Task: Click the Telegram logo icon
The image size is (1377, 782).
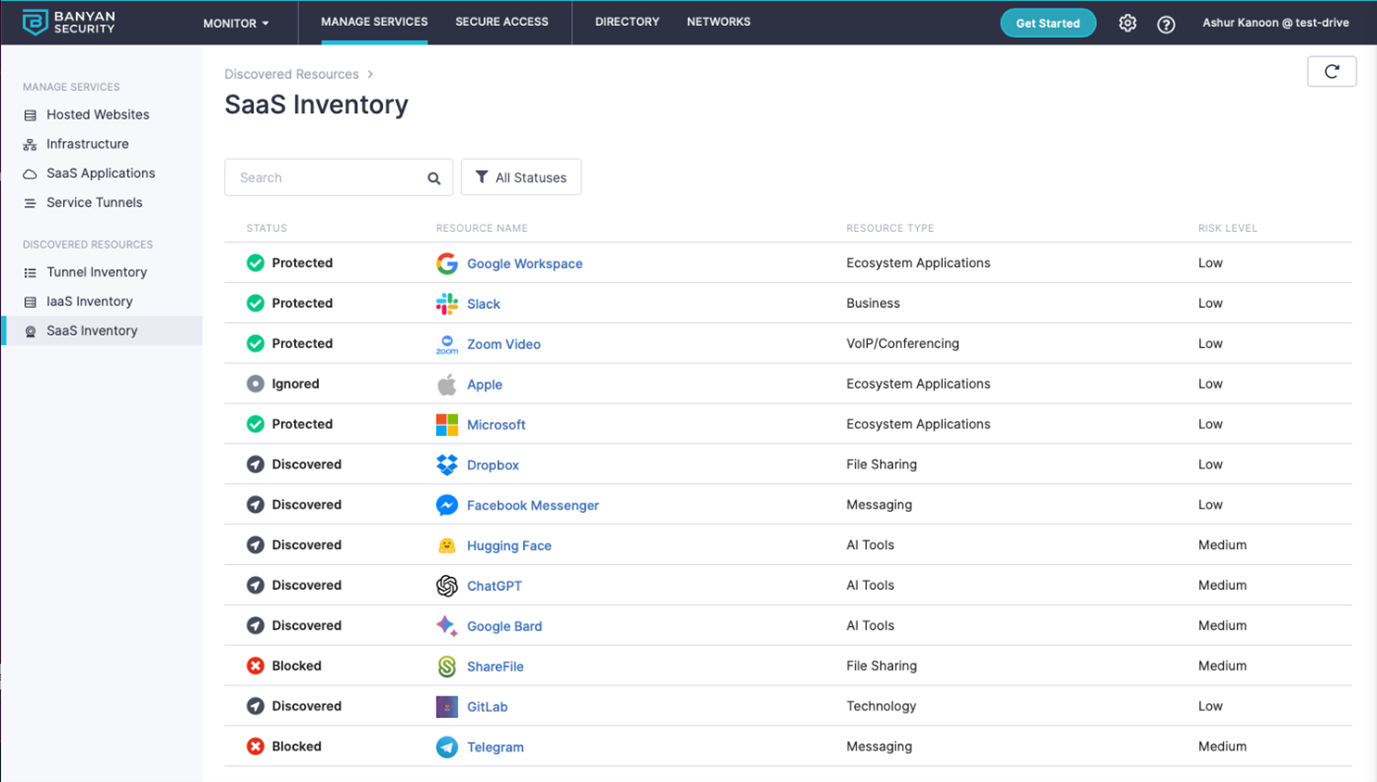Action: click(x=447, y=747)
